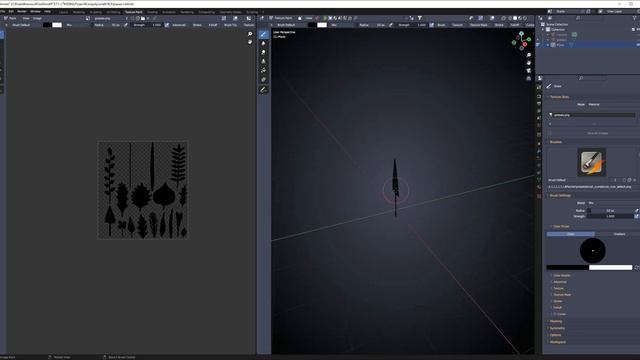
Task: Expand the Symmetry panel
Action: point(557,328)
